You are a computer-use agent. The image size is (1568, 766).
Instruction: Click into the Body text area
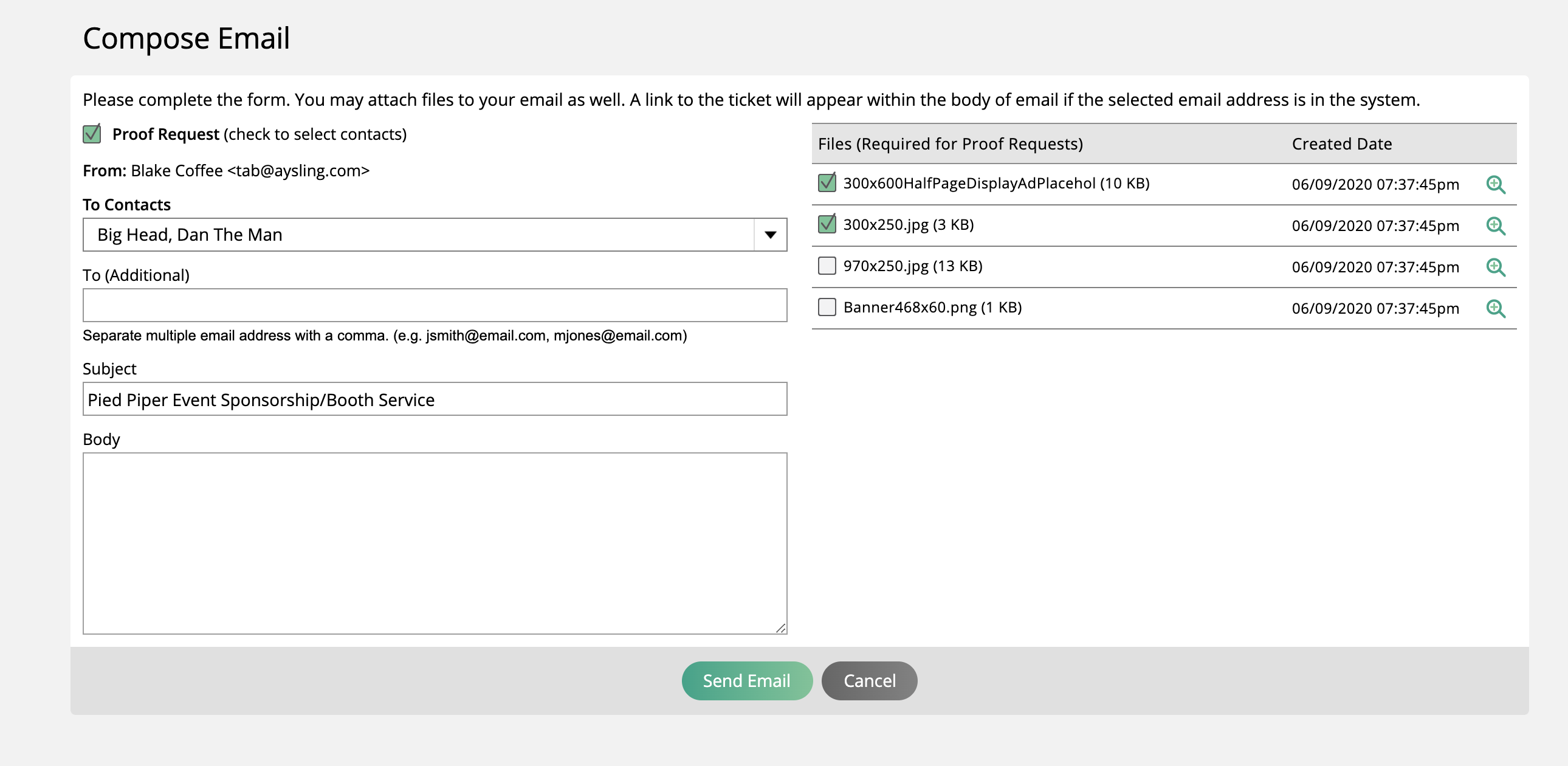pos(435,543)
